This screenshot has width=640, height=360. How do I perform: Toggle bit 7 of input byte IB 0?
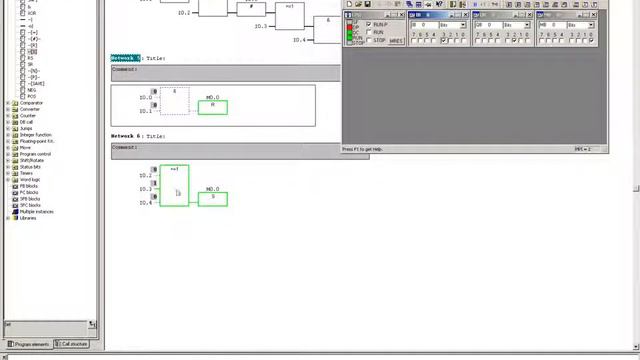pyautogui.click(x=414, y=41)
